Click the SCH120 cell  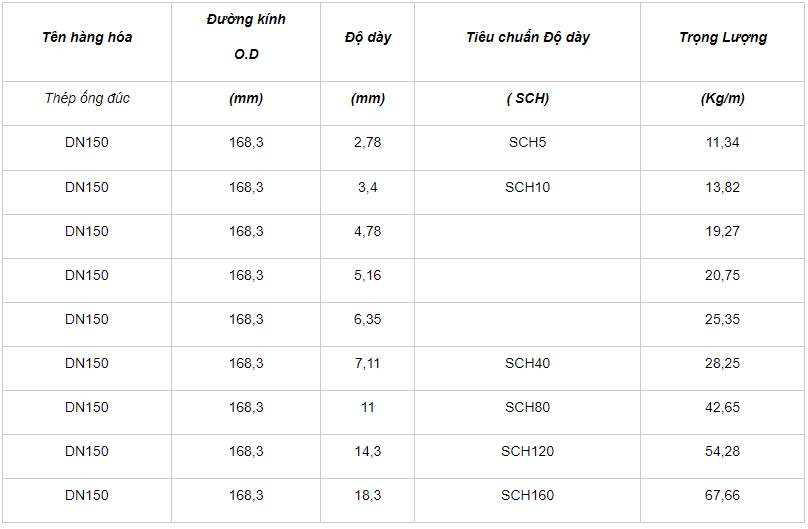pos(527,451)
